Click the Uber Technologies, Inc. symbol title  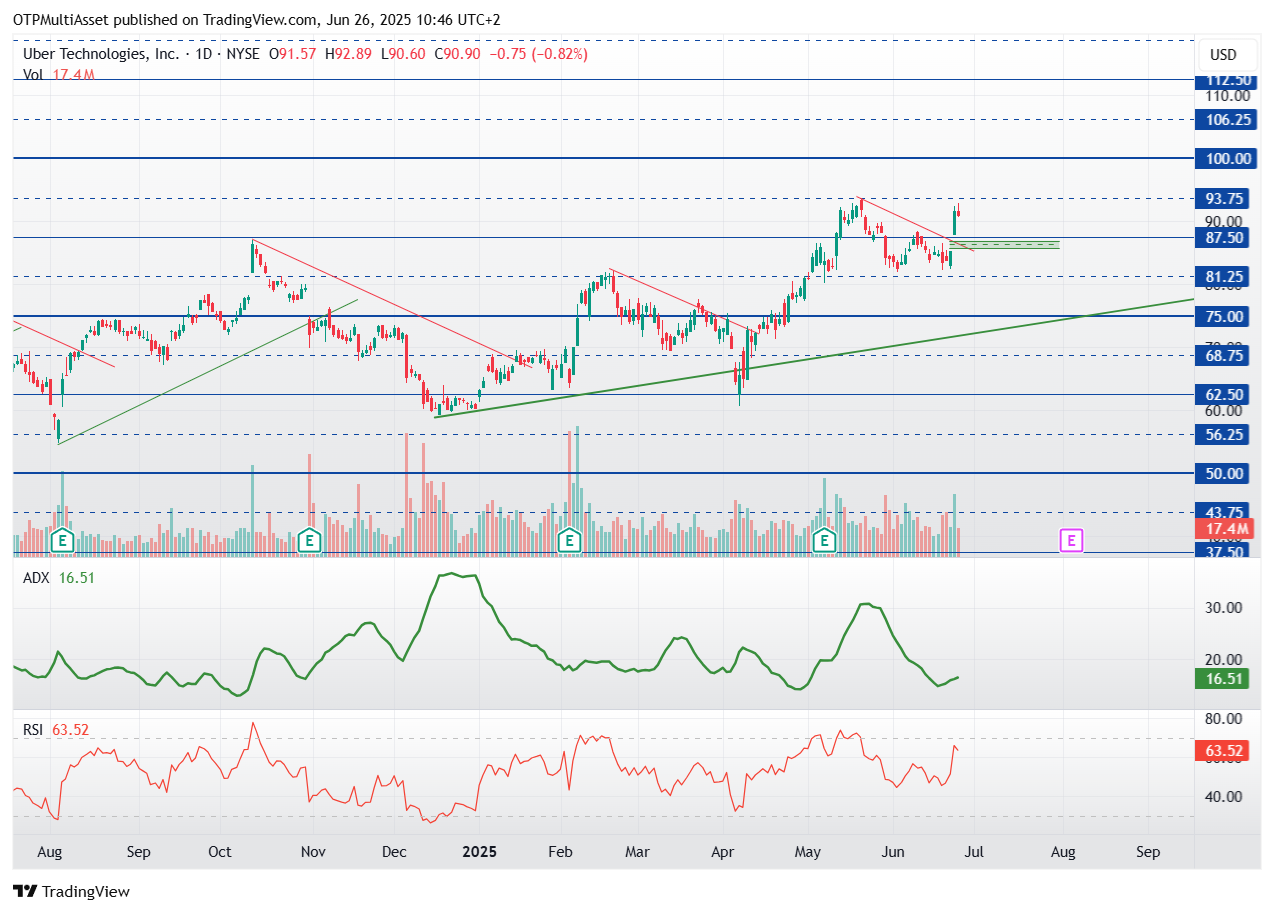pos(102,54)
